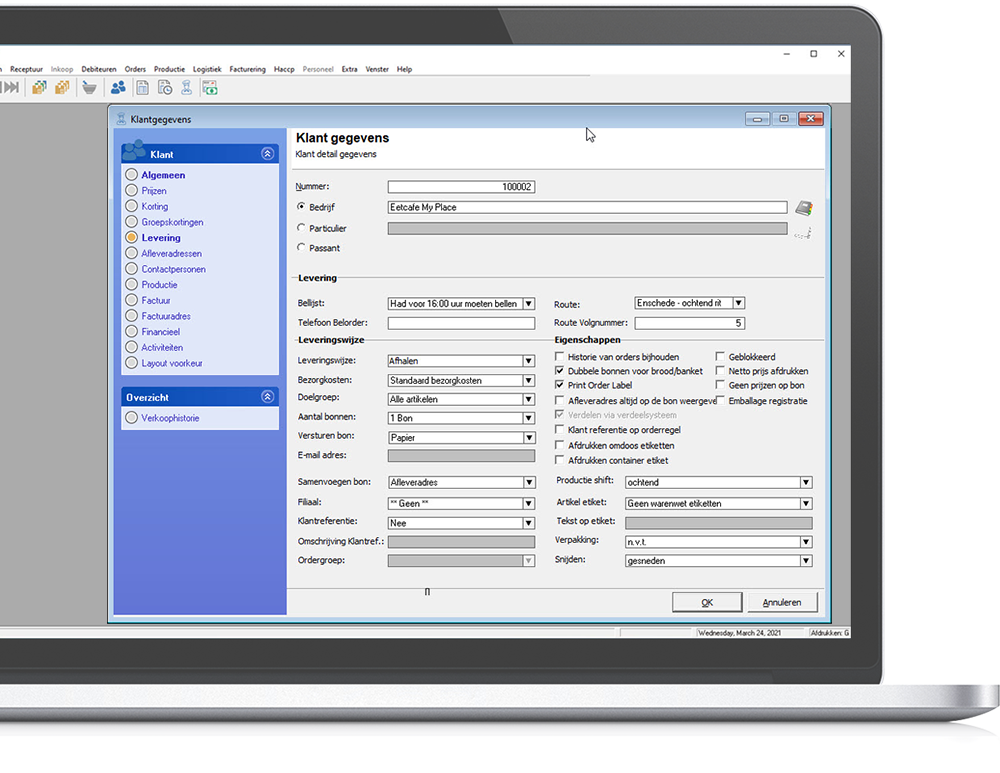Enable Historie van orders bijhouden

coord(559,357)
